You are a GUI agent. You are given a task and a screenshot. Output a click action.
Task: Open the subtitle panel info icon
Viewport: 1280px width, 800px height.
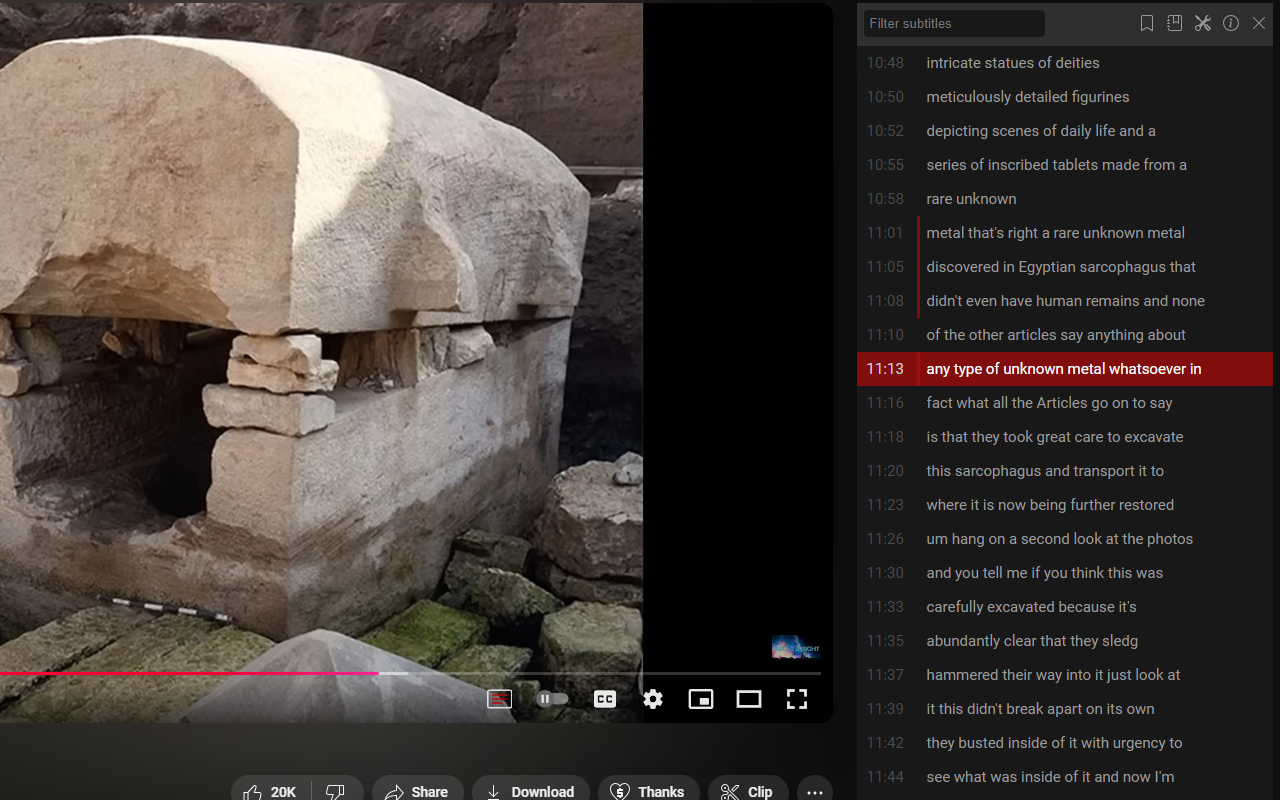tap(1230, 23)
